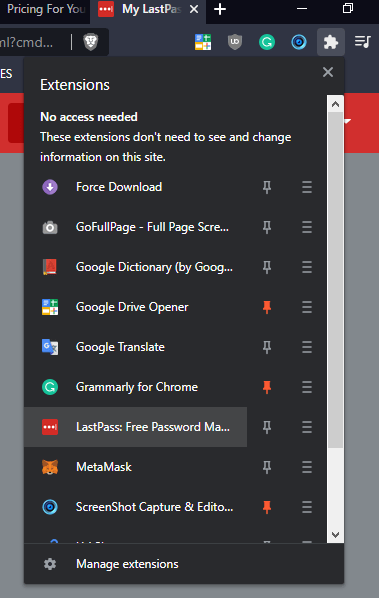
Task: Click the Google Drive Opener list icon
Action: click(50, 307)
